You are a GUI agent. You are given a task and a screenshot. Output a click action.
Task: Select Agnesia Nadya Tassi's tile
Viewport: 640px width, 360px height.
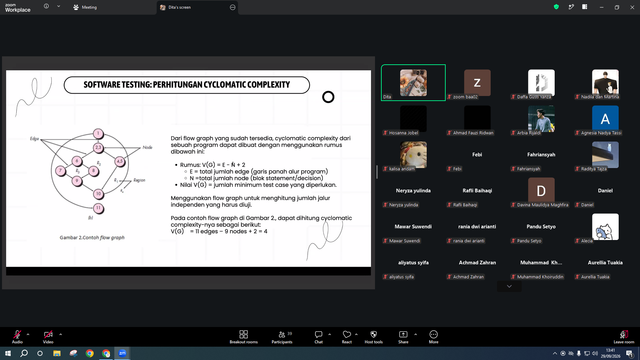click(605, 119)
